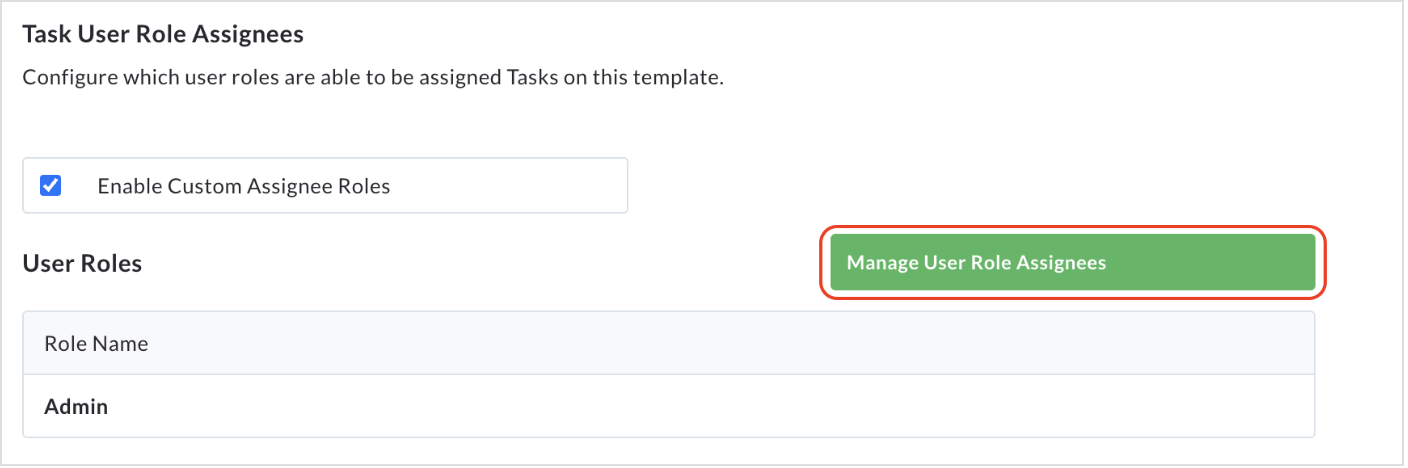Click the blank area of the Role Name header row
The width and height of the screenshot is (1408, 468).
730,344
